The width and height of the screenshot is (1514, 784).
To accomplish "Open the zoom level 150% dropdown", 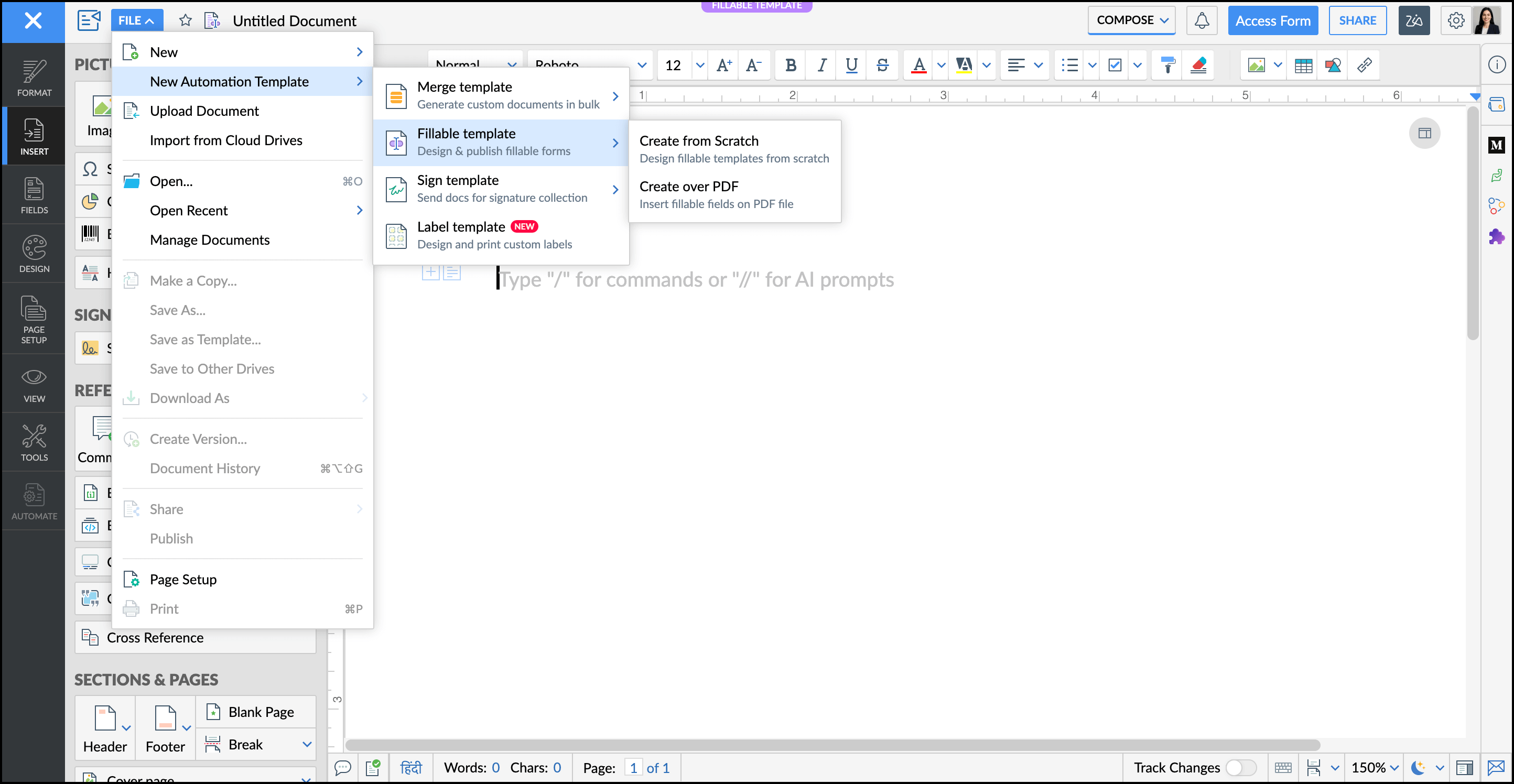I will coord(1374,767).
